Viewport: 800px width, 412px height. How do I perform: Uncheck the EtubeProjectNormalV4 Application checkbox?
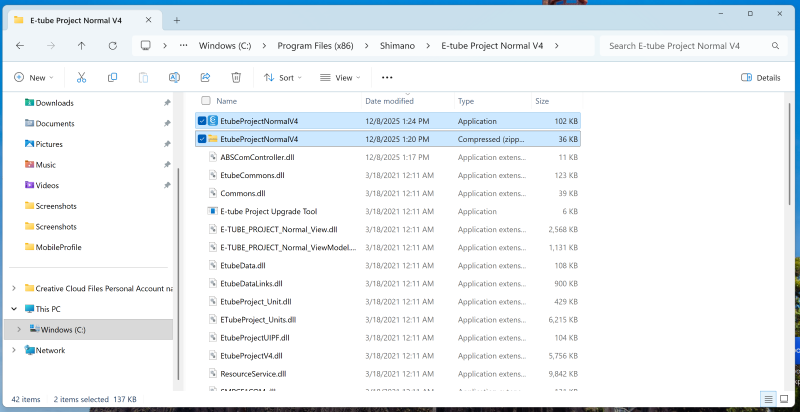(x=202, y=121)
